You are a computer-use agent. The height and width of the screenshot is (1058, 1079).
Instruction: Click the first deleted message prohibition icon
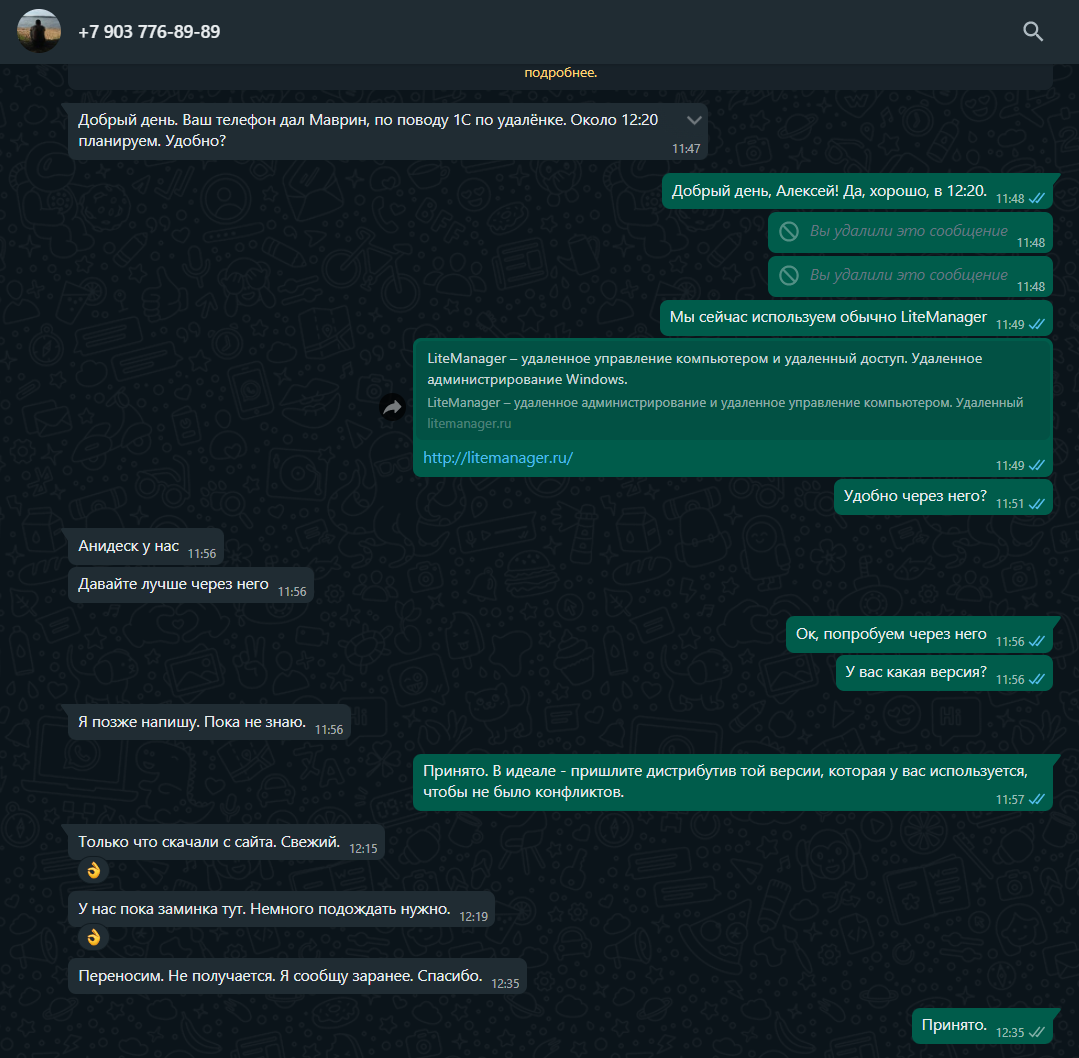[x=789, y=231]
